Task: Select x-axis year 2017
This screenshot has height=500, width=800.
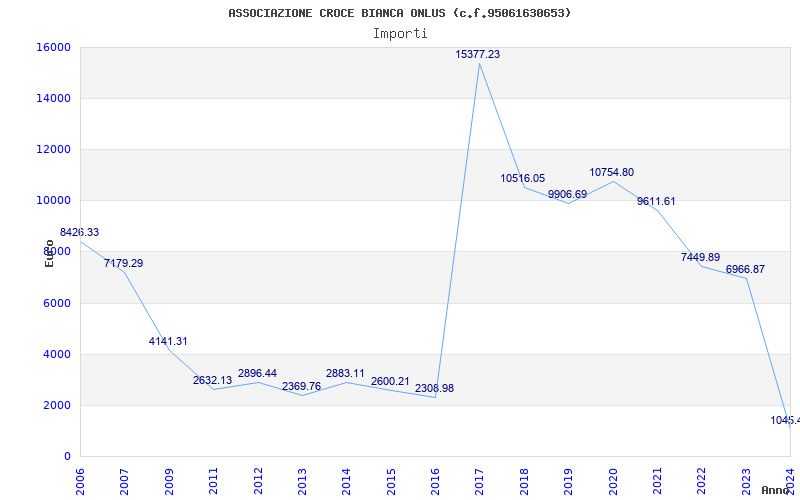Action: [480, 481]
